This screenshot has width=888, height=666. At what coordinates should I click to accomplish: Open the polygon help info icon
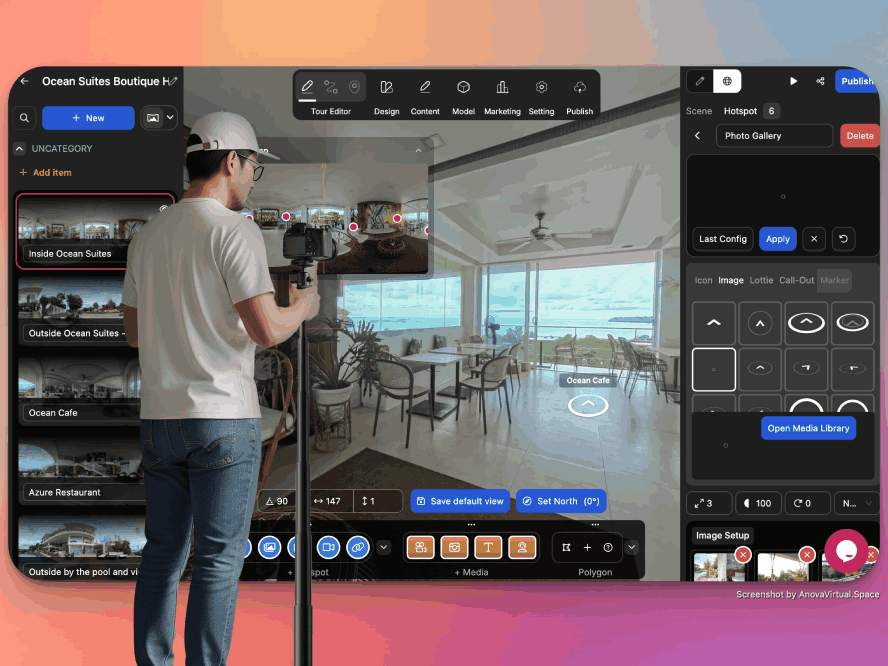coord(608,547)
